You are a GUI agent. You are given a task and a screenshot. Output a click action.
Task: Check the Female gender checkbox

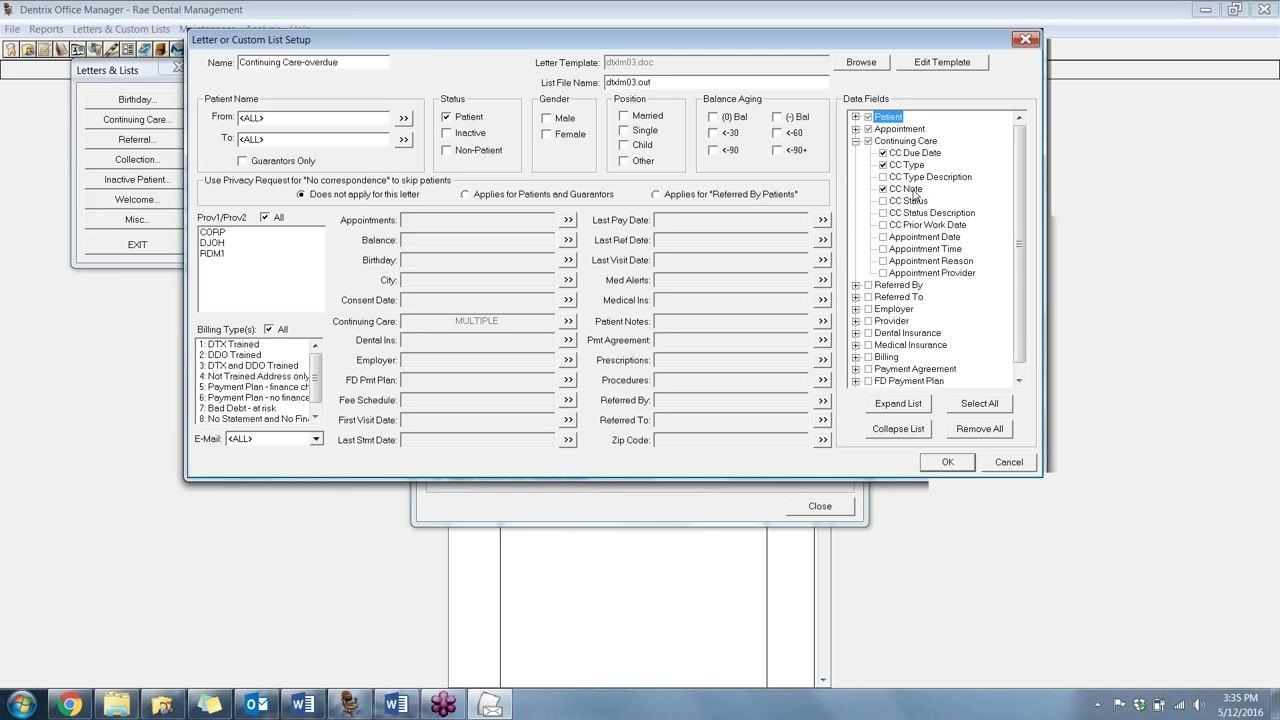546,134
